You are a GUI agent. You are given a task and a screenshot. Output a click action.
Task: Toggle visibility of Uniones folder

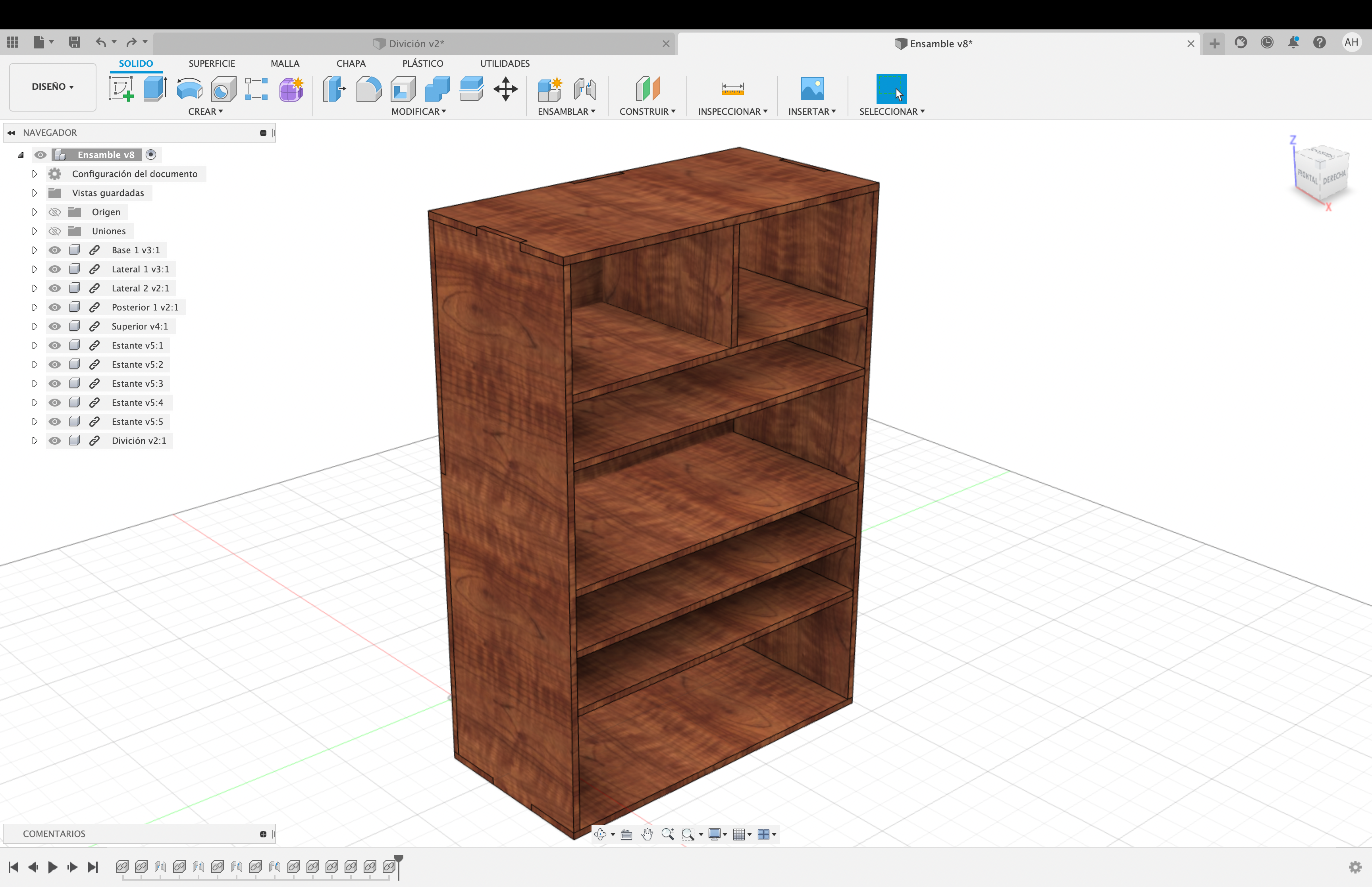(55, 231)
